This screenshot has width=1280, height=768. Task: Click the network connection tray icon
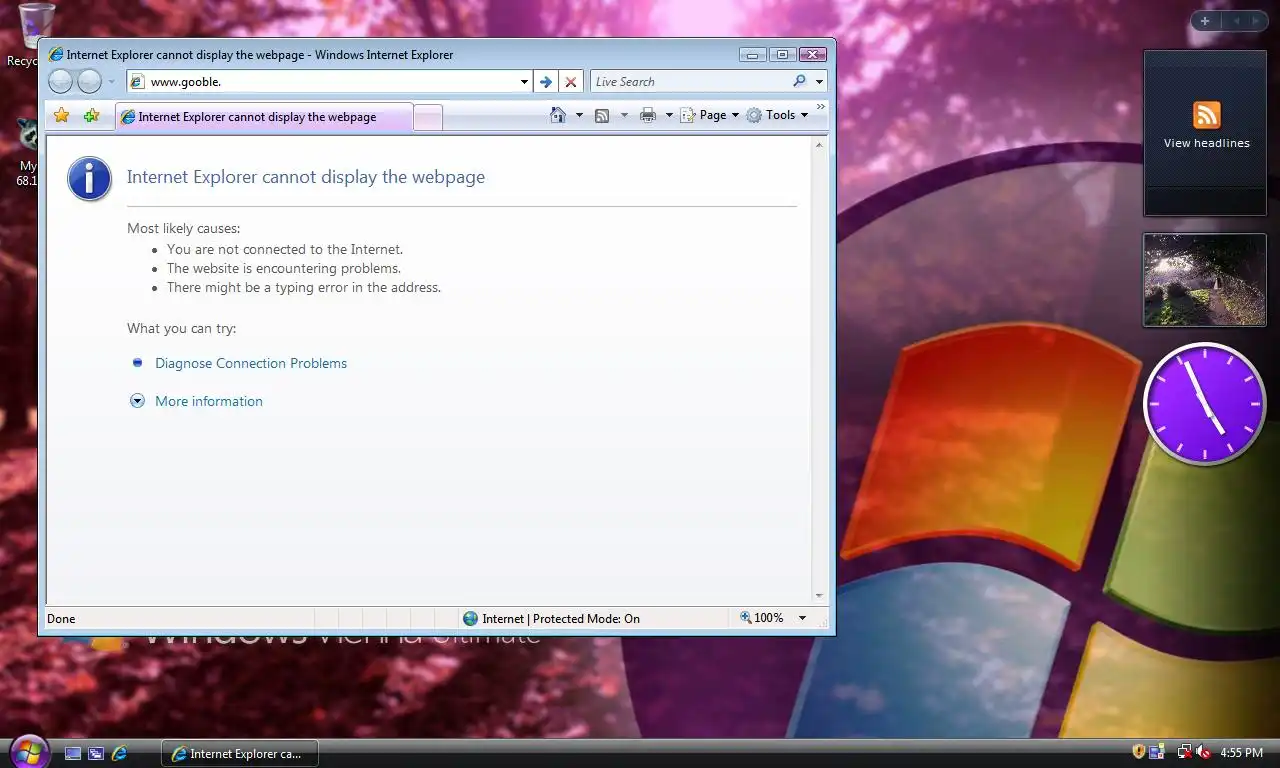[1184, 752]
